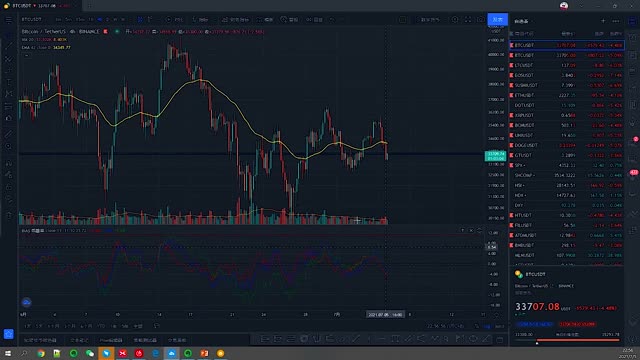Toggle percent scale next to log button
The image size is (640, 360).
click(x=477, y=327)
